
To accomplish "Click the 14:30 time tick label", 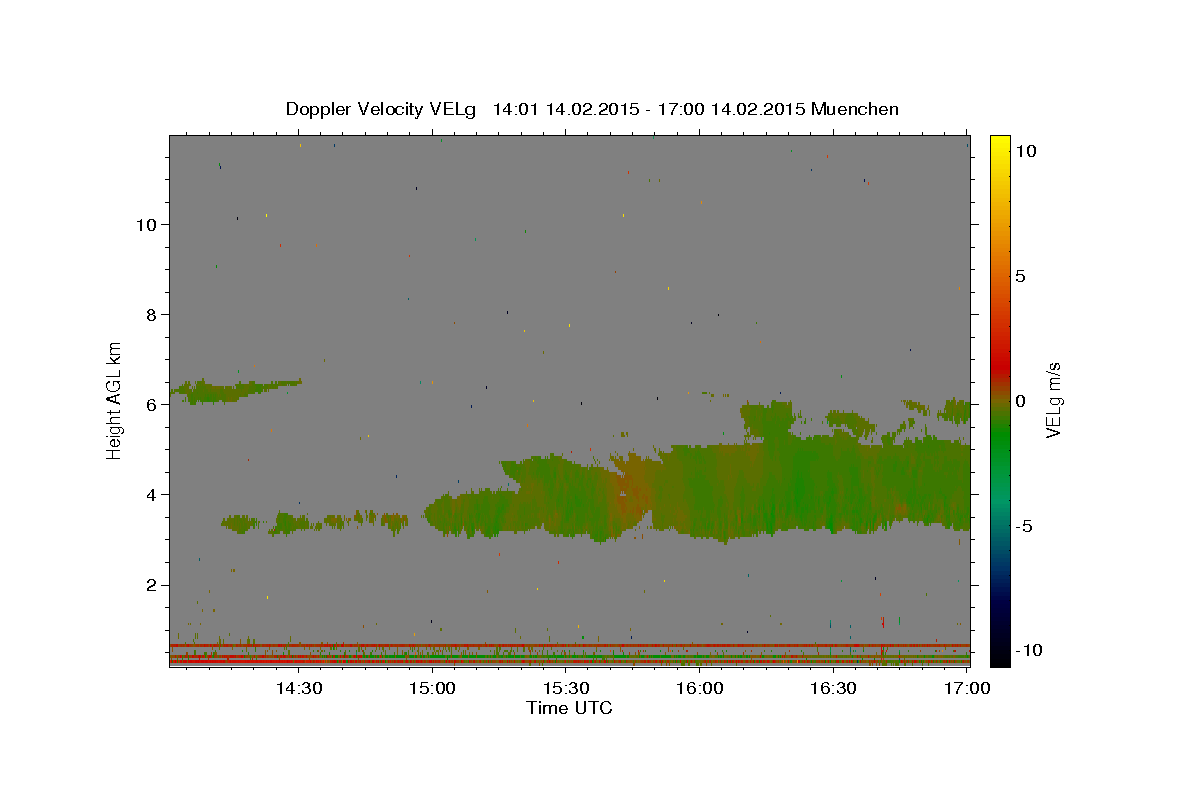I will click(297, 688).
